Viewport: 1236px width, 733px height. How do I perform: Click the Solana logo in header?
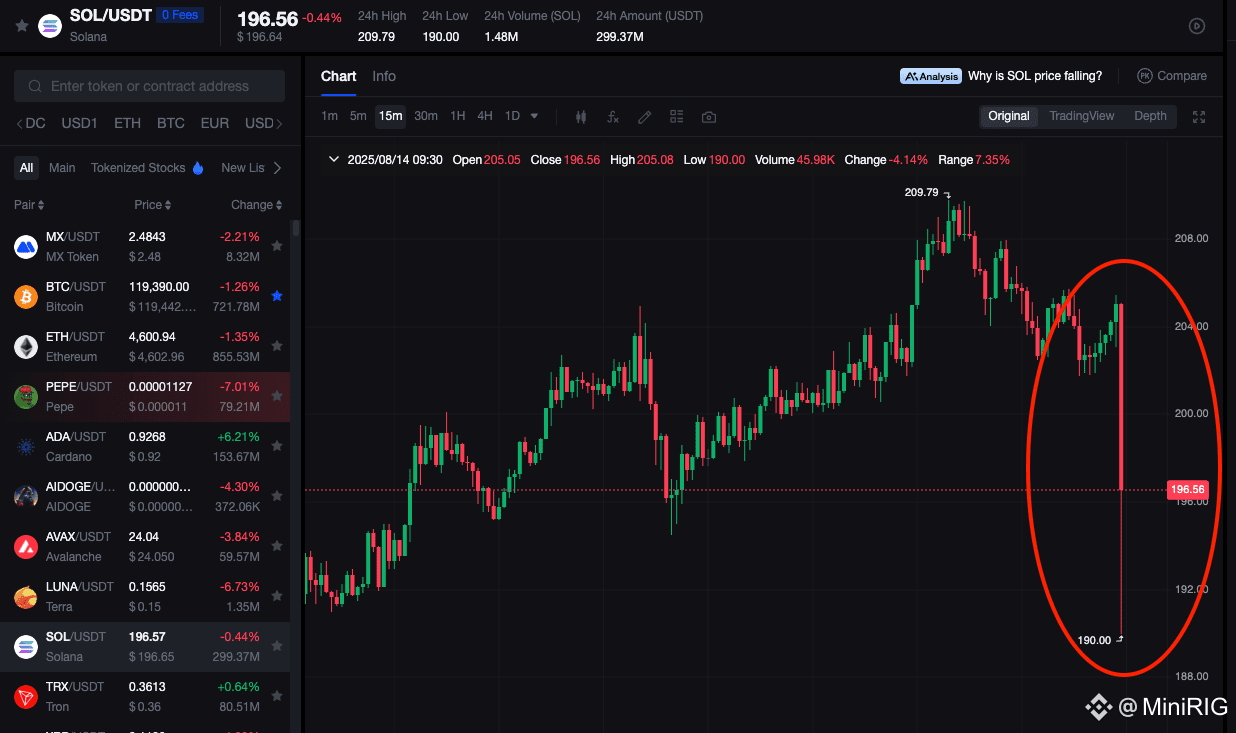coord(50,26)
